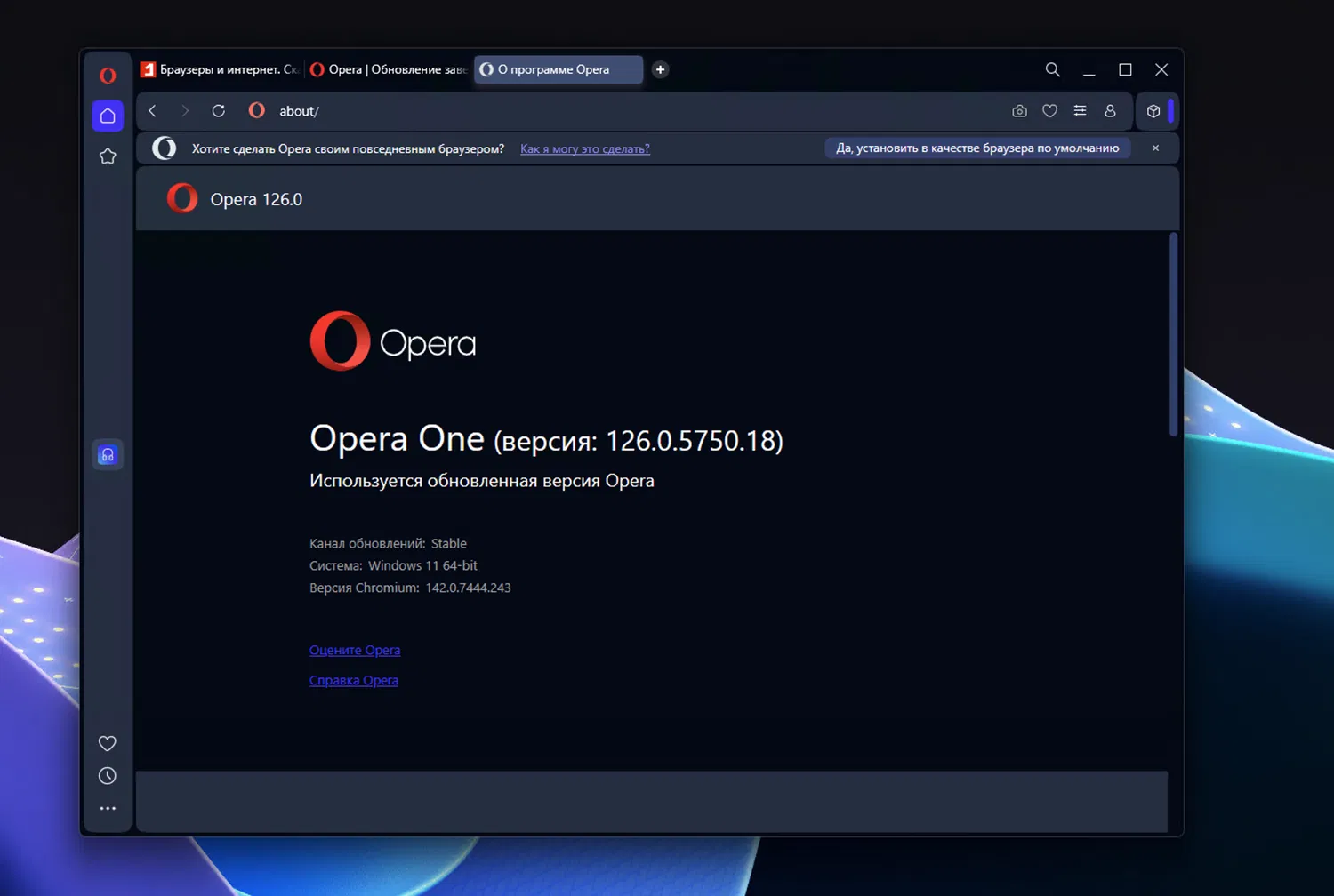Click the page vertical scrollbar
Viewport: 1334px width, 896px height.
[1173, 335]
